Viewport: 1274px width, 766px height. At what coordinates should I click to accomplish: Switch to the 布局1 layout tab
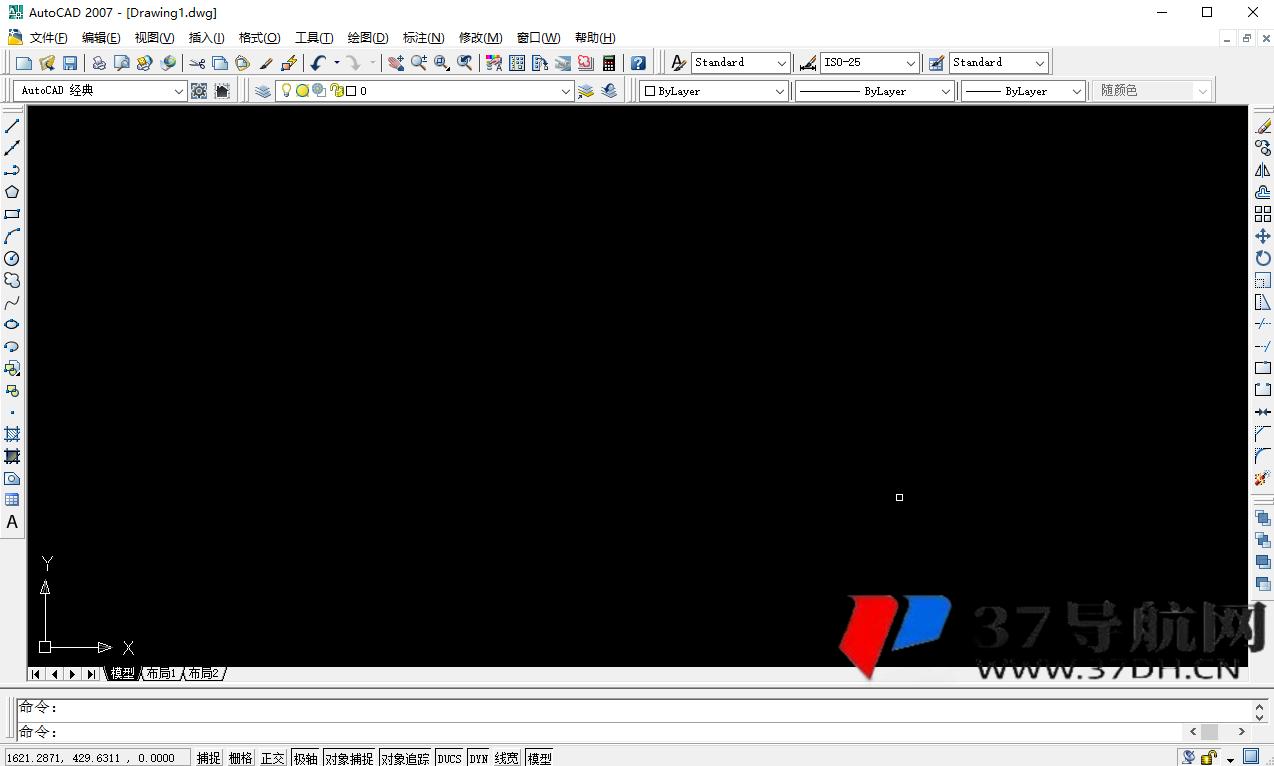pos(160,674)
